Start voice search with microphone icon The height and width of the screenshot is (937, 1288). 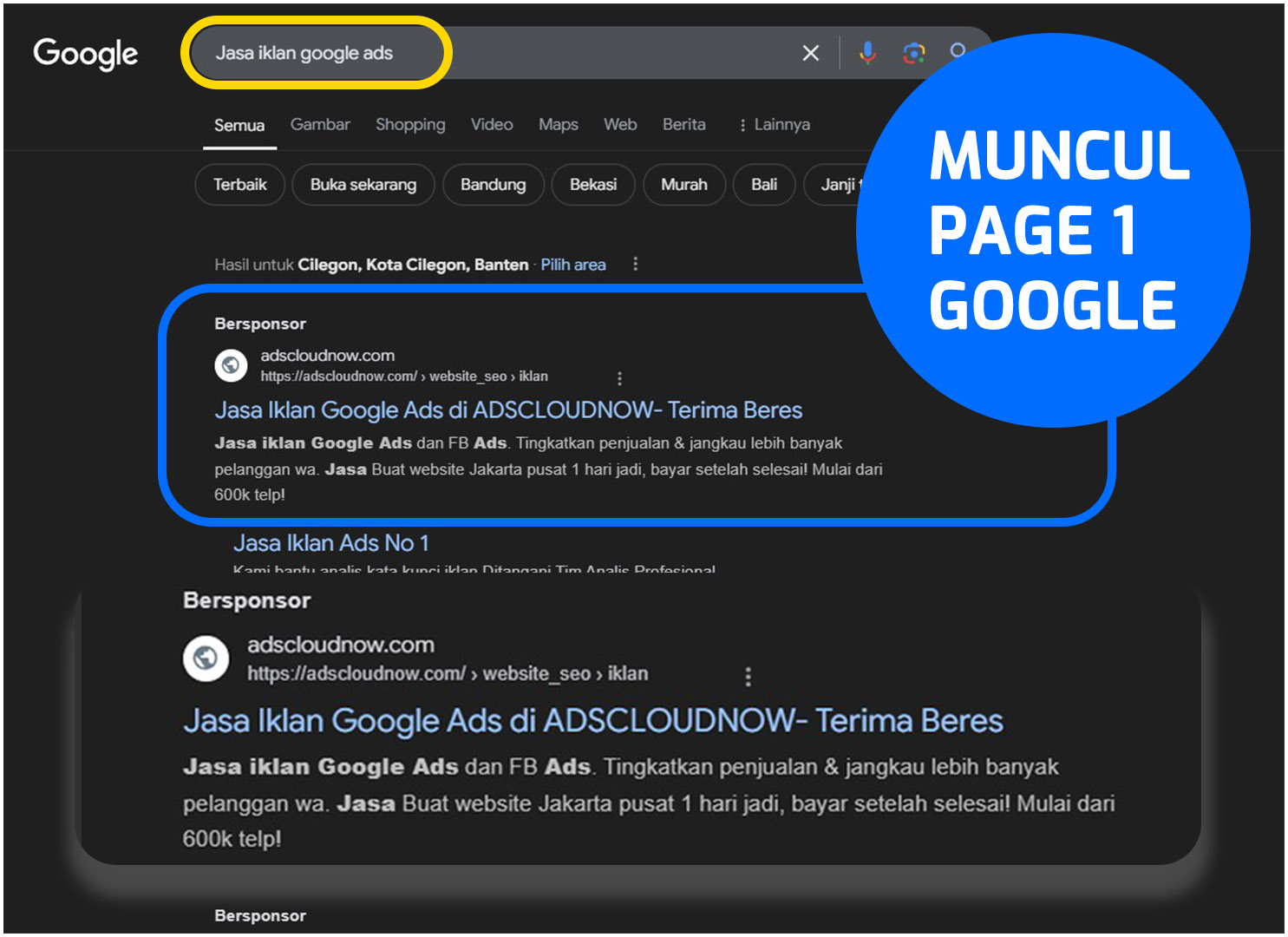point(866,53)
